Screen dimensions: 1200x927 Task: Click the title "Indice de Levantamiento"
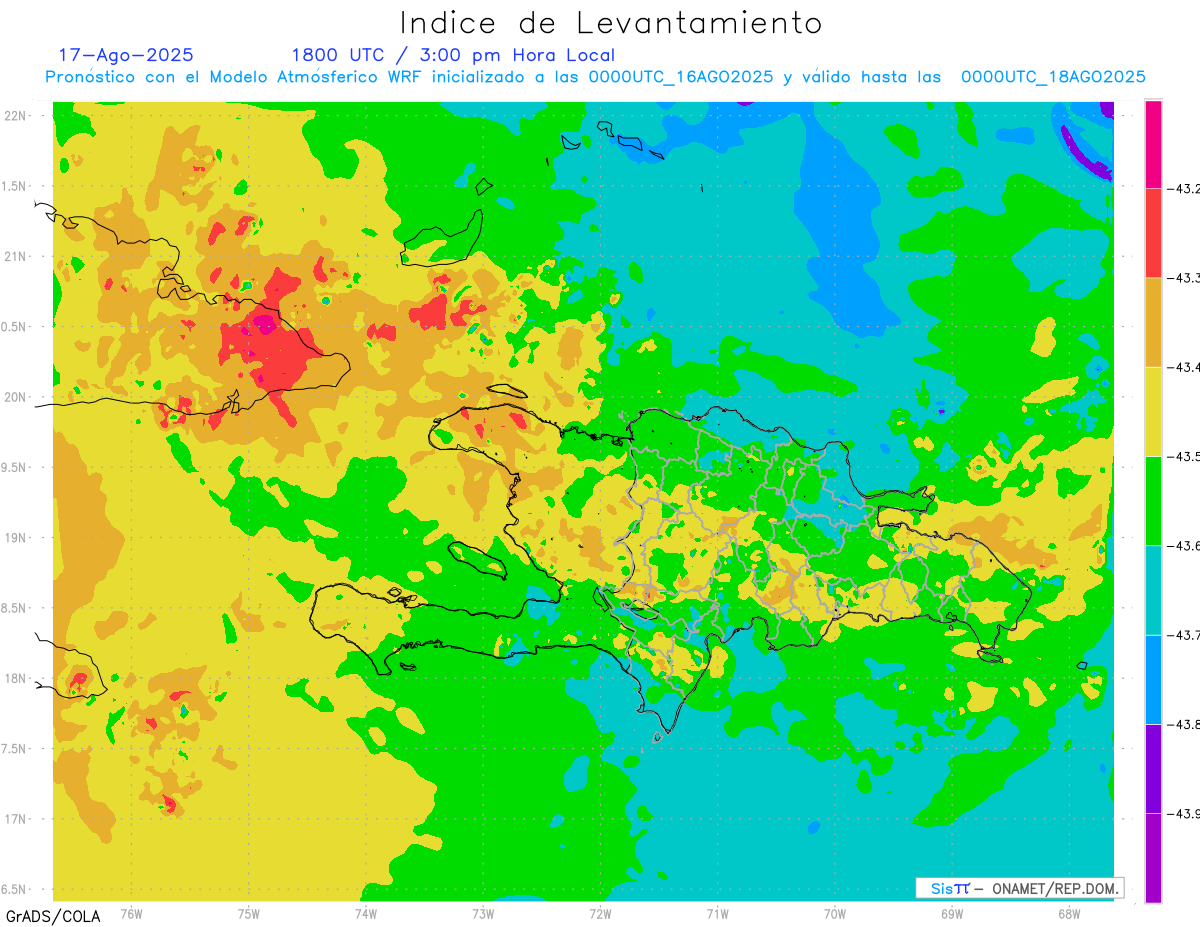tap(610, 22)
